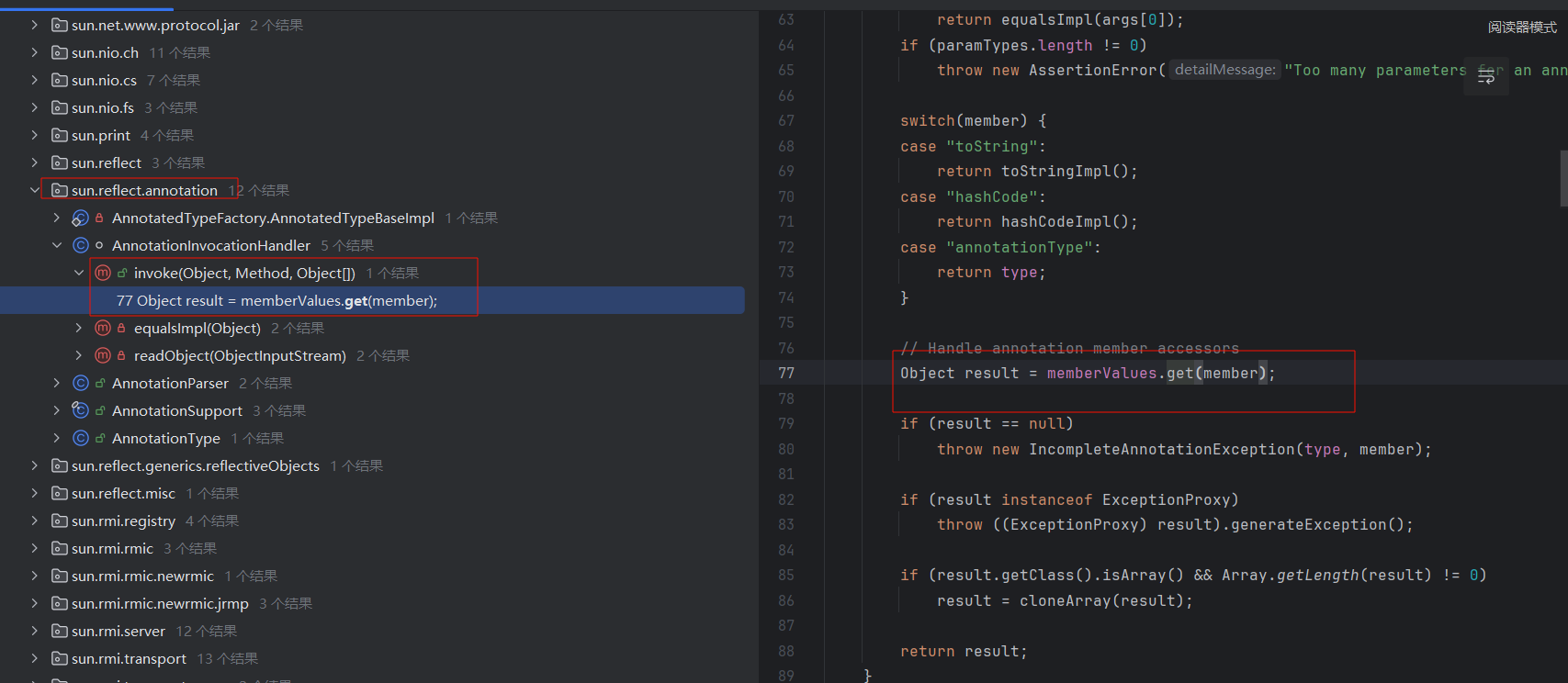Image resolution: width=1568 pixels, height=683 pixels.
Task: Click the sun.nio.ch package folder icon
Action: tap(60, 52)
